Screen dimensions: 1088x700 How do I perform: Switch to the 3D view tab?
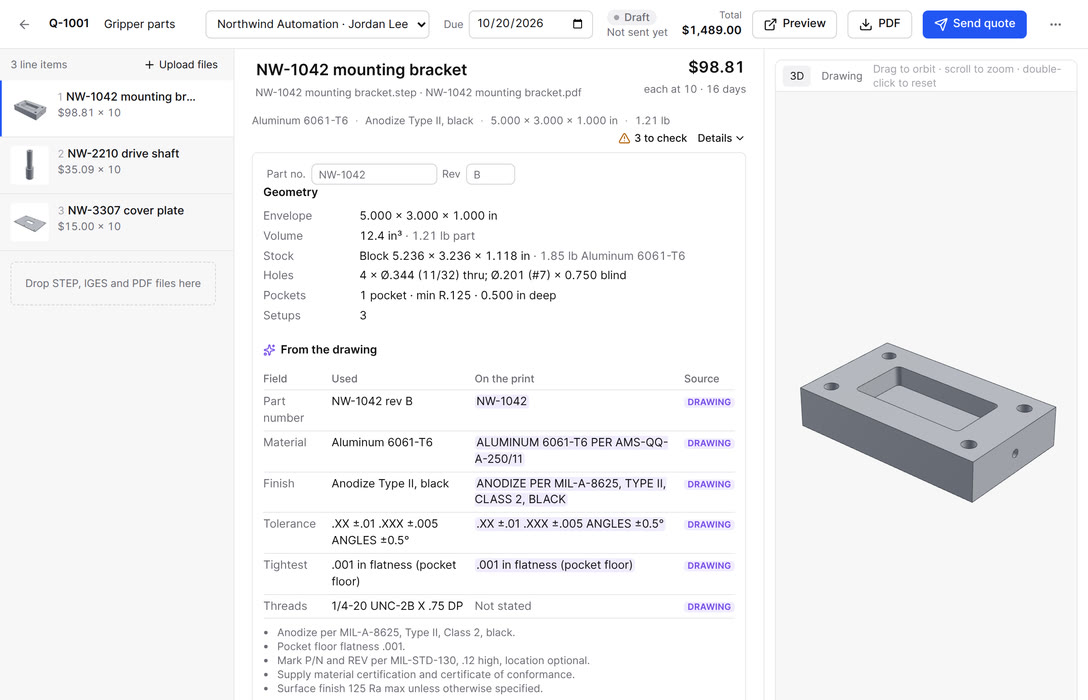tap(797, 76)
